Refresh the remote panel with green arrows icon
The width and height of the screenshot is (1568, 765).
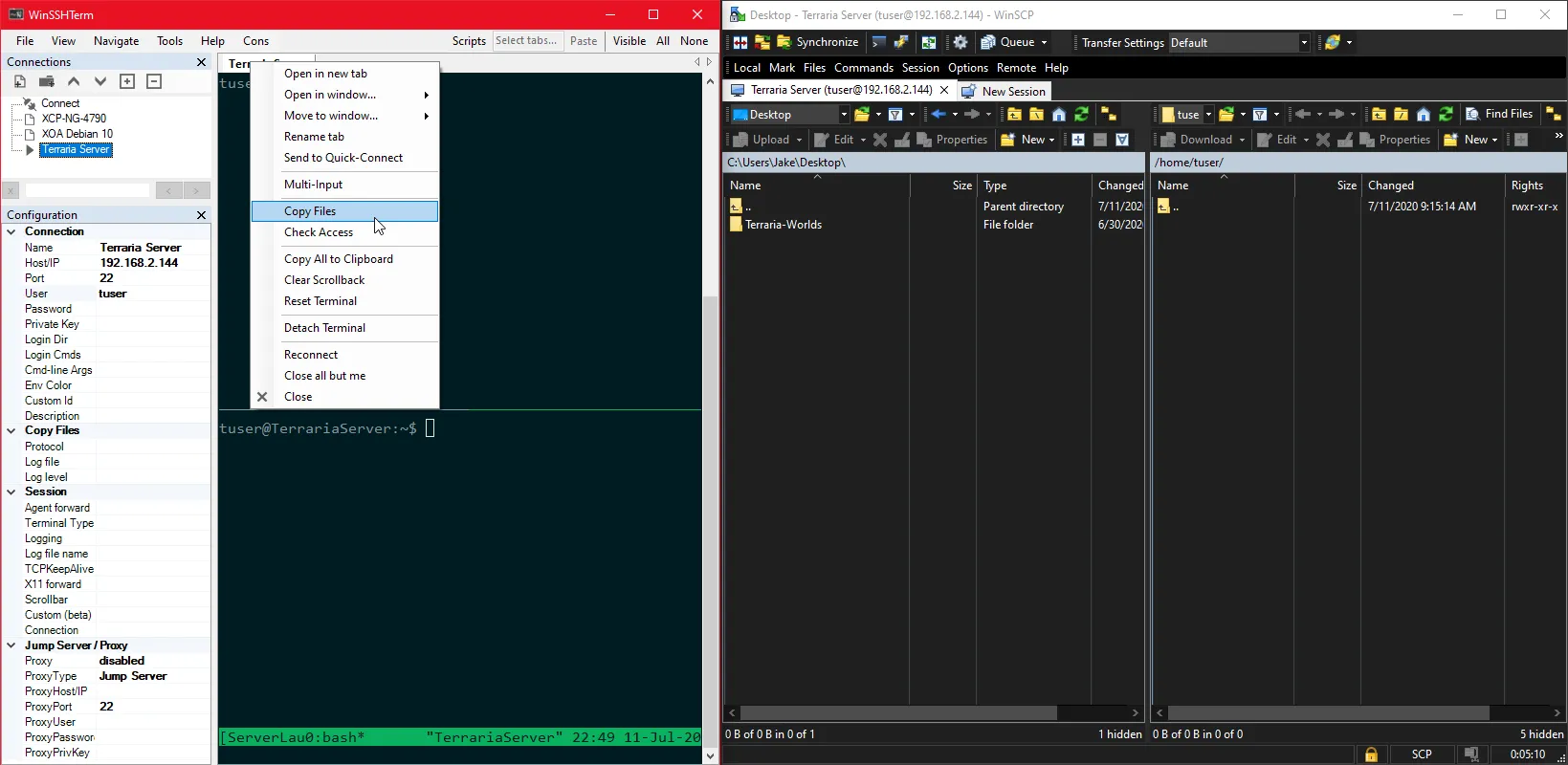[x=1446, y=115]
